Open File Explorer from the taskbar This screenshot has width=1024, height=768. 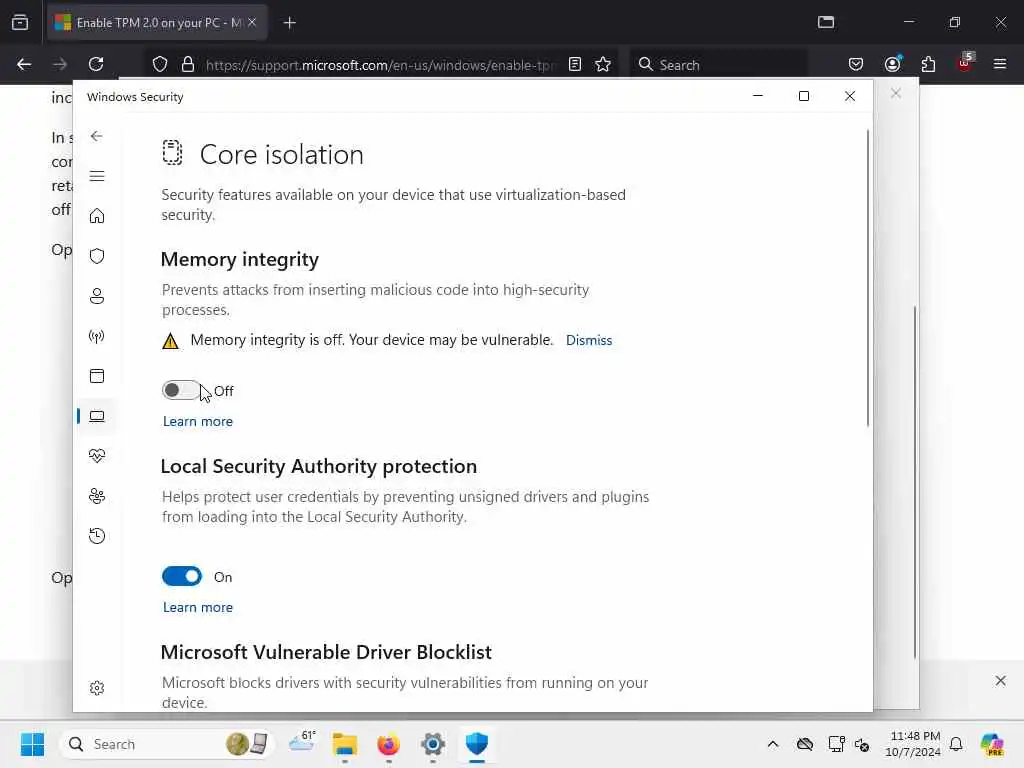click(x=345, y=744)
